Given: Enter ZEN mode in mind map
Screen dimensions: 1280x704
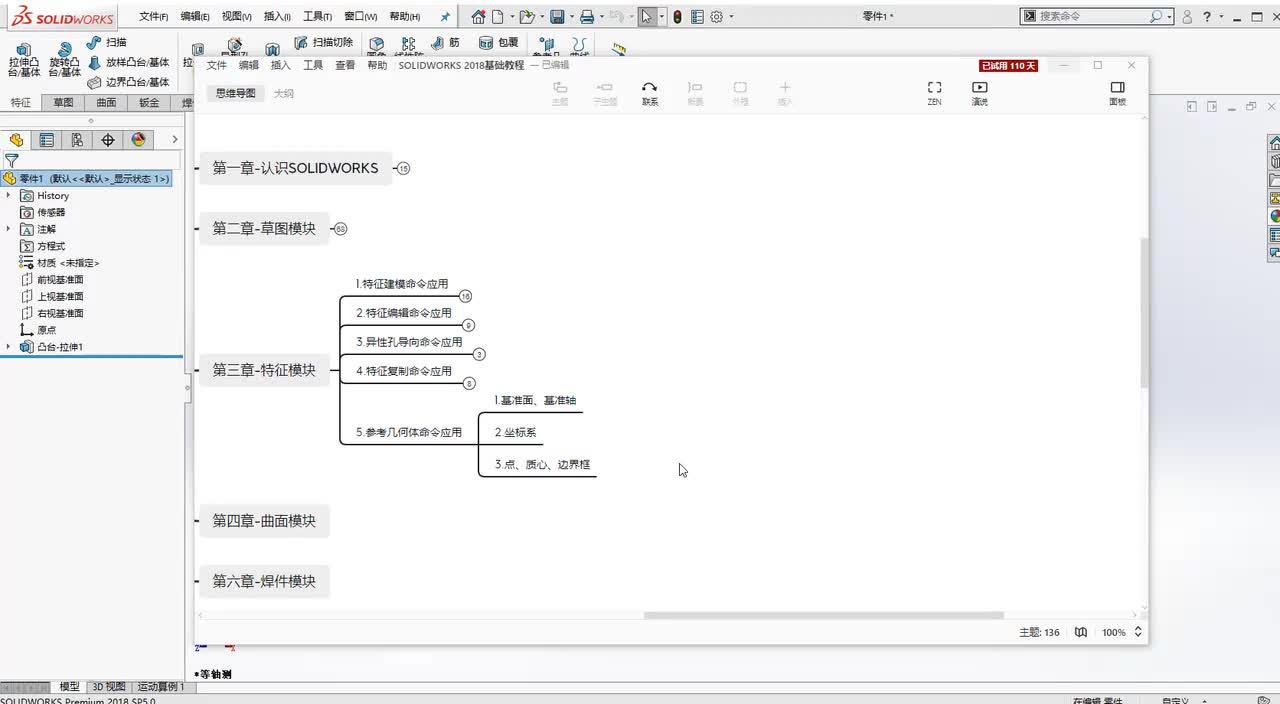Looking at the screenshot, I should [934, 94].
